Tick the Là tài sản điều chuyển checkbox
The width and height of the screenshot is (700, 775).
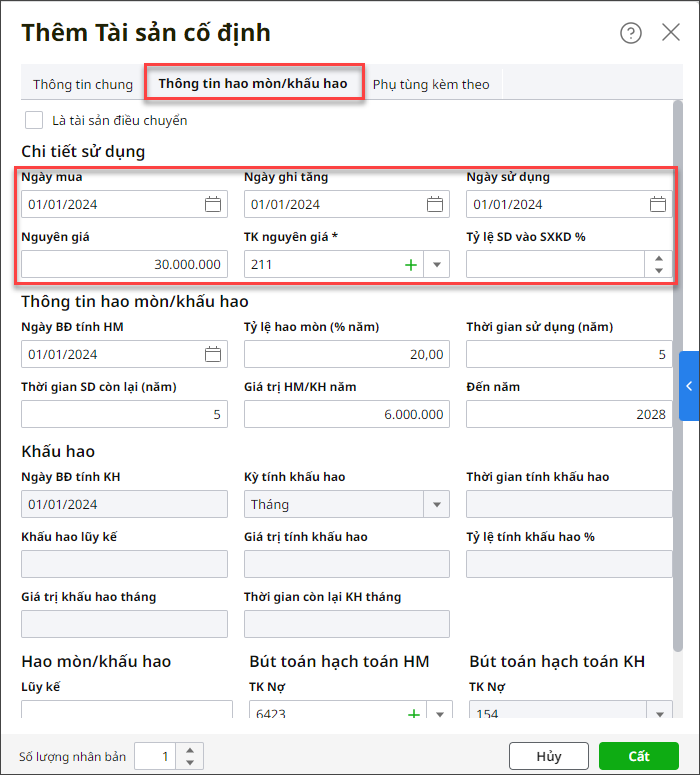34,120
